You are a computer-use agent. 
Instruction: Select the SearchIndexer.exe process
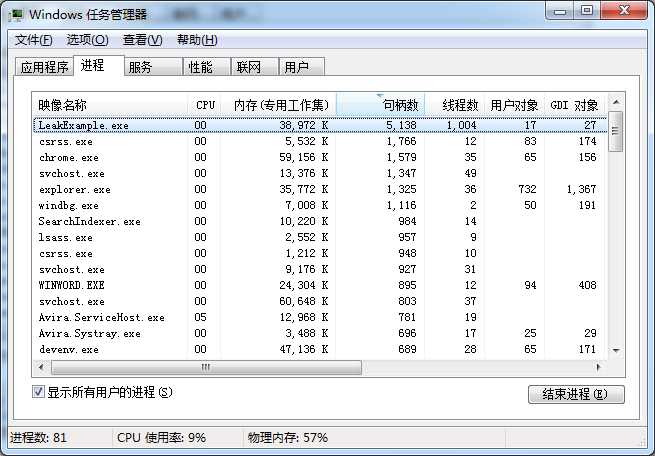[x=319, y=221]
